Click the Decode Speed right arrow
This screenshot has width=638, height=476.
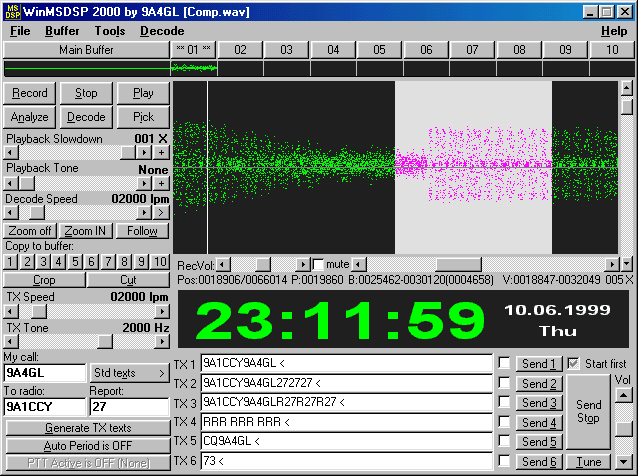144,212
